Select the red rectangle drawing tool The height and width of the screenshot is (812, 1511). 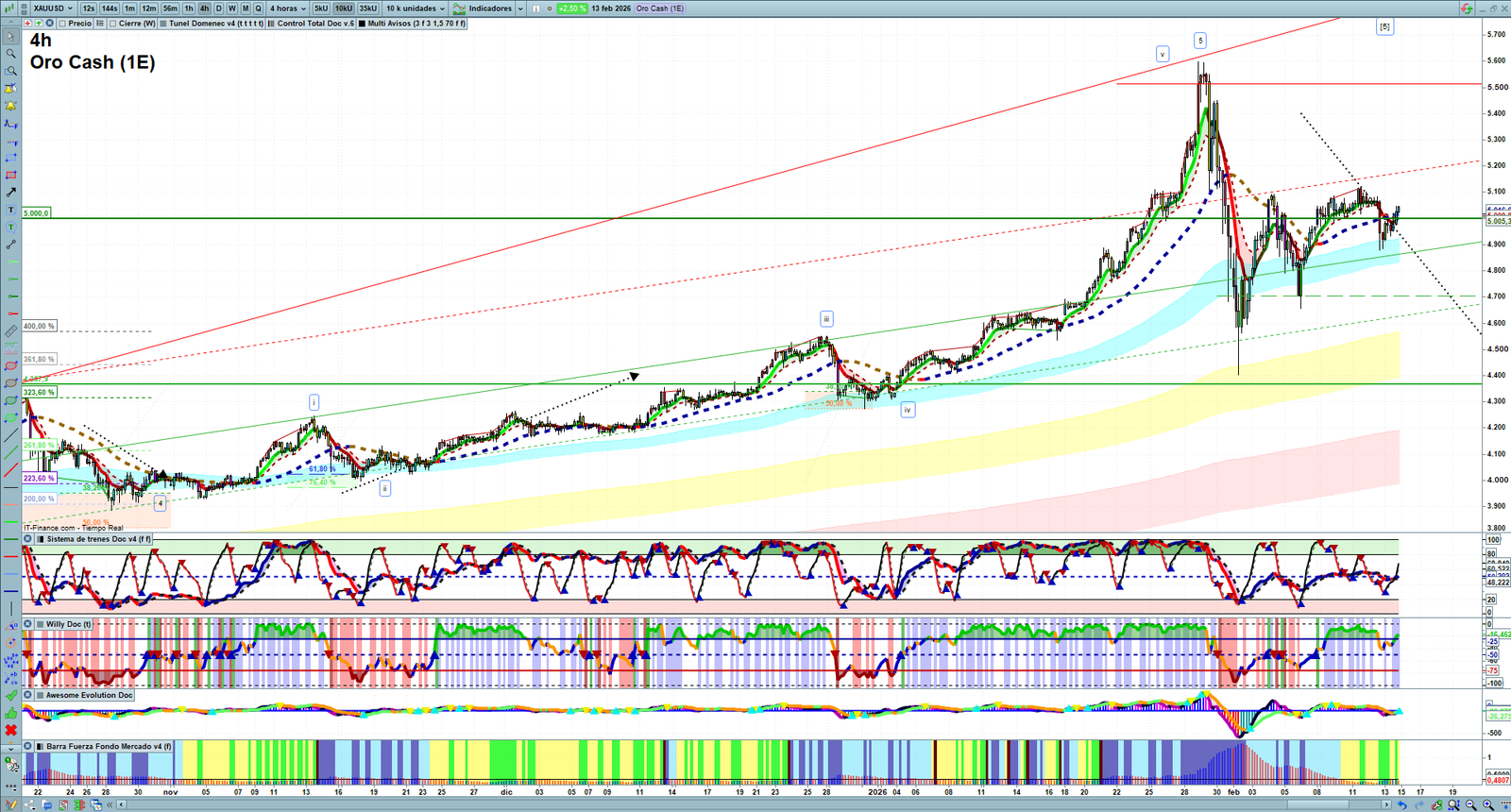pyautogui.click(x=10, y=175)
